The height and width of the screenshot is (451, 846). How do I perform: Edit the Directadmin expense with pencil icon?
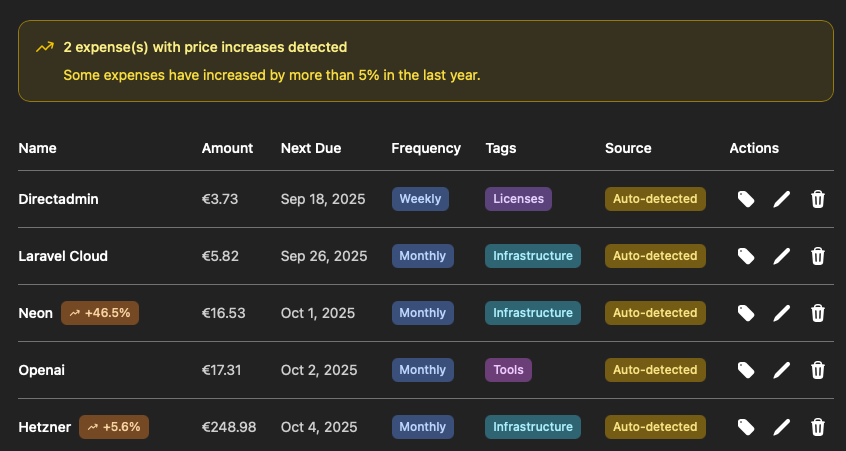[782, 199]
